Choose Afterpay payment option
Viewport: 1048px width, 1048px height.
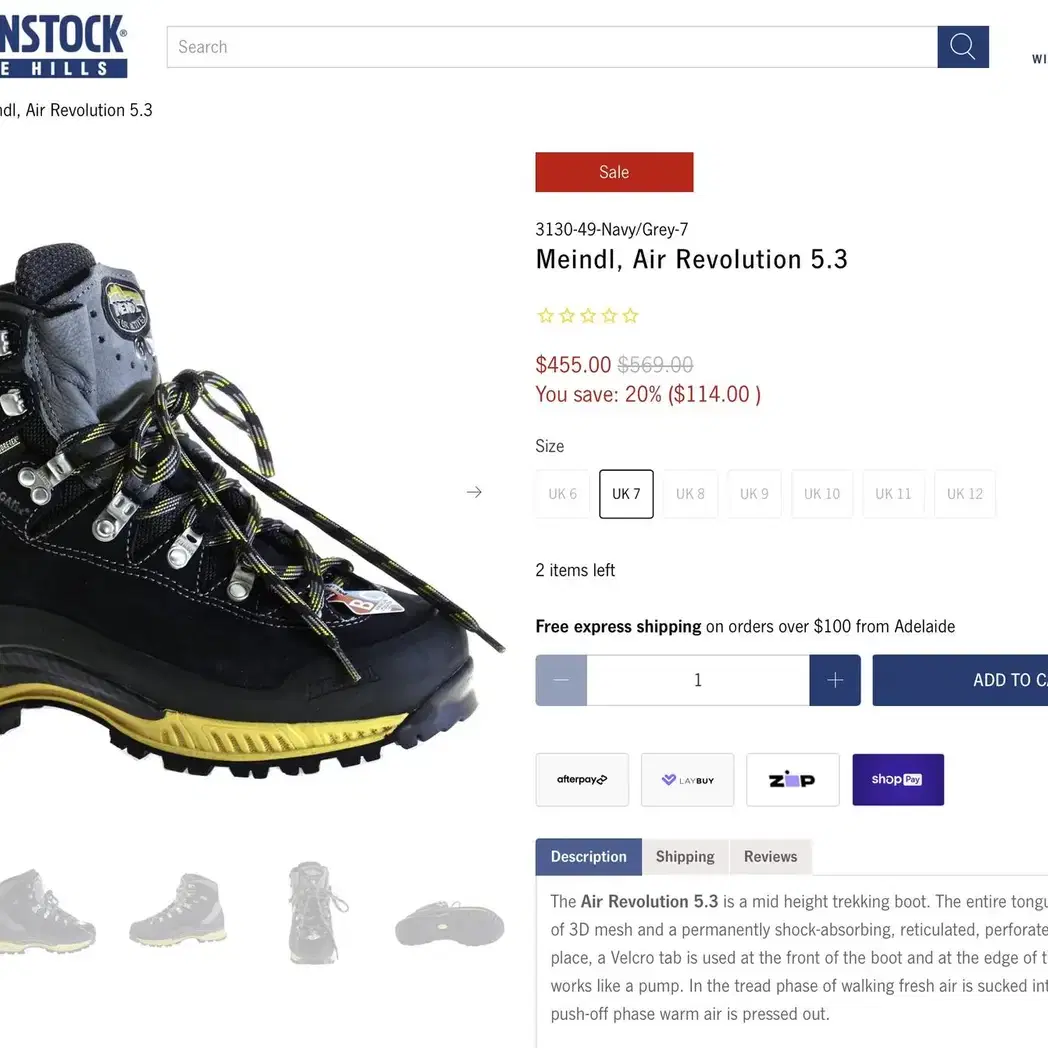click(582, 780)
